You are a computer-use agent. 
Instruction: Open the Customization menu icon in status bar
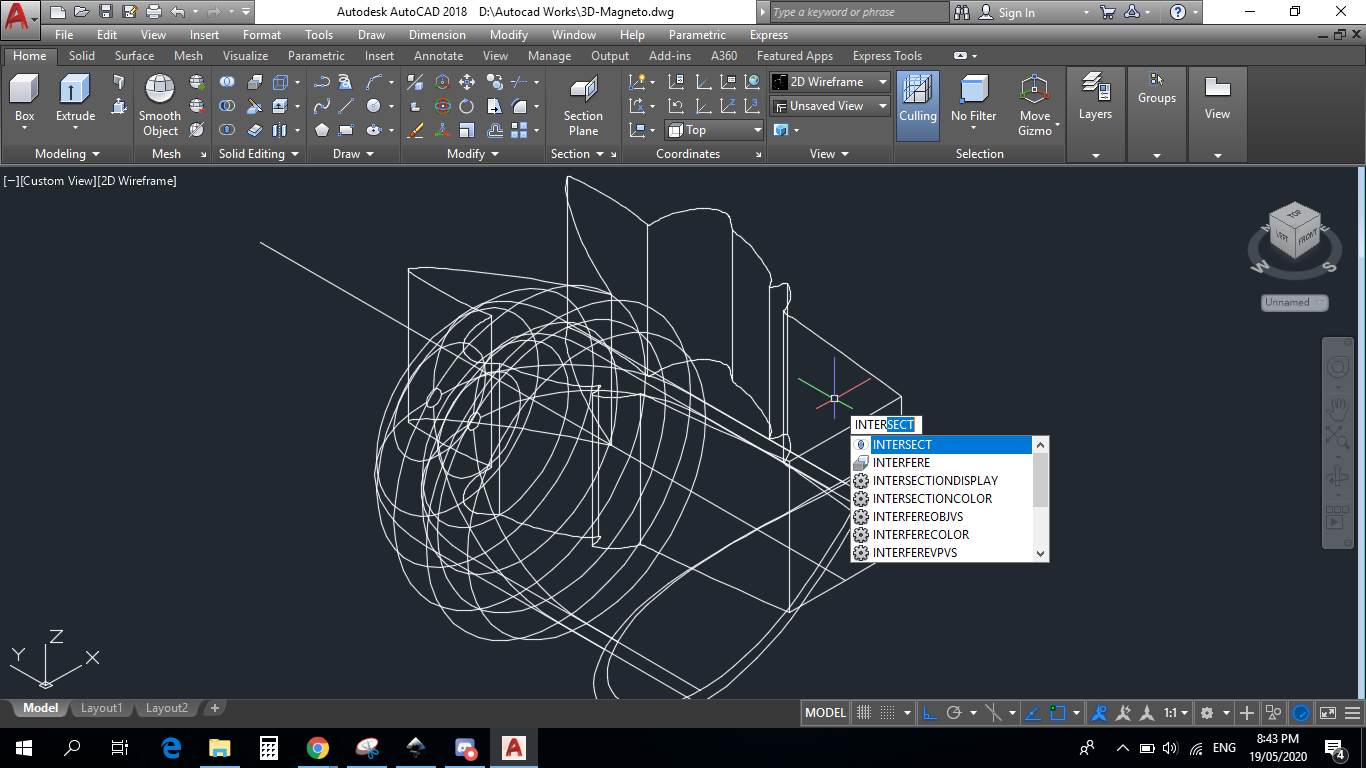click(1353, 713)
